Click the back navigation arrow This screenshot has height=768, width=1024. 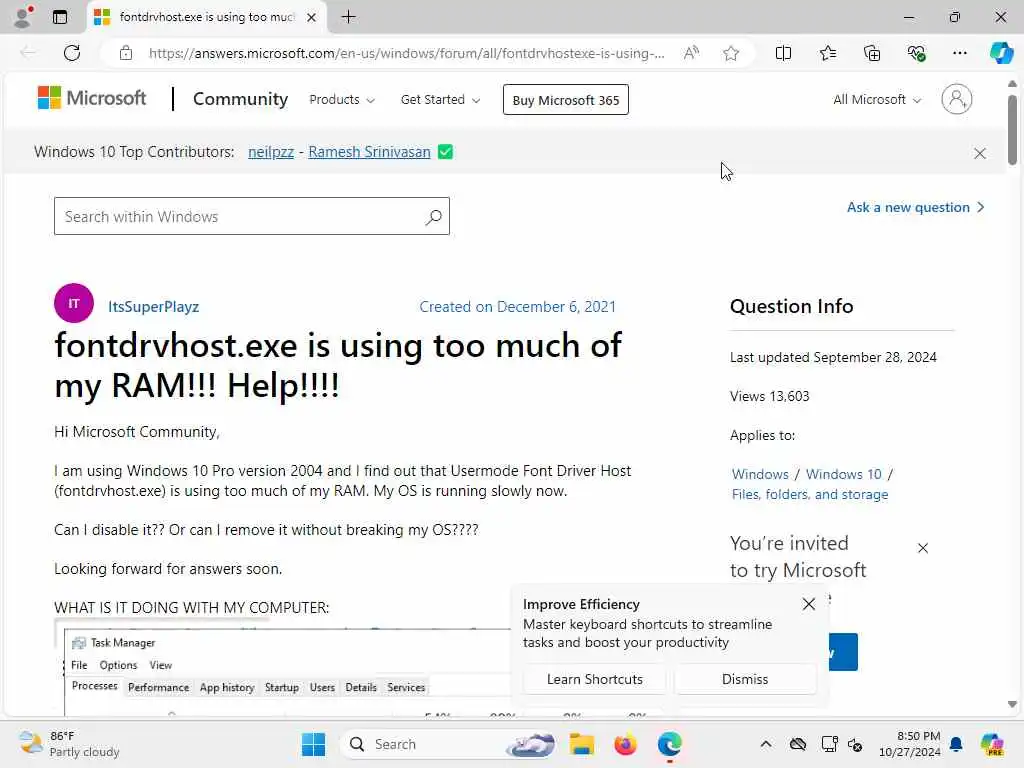click(28, 53)
